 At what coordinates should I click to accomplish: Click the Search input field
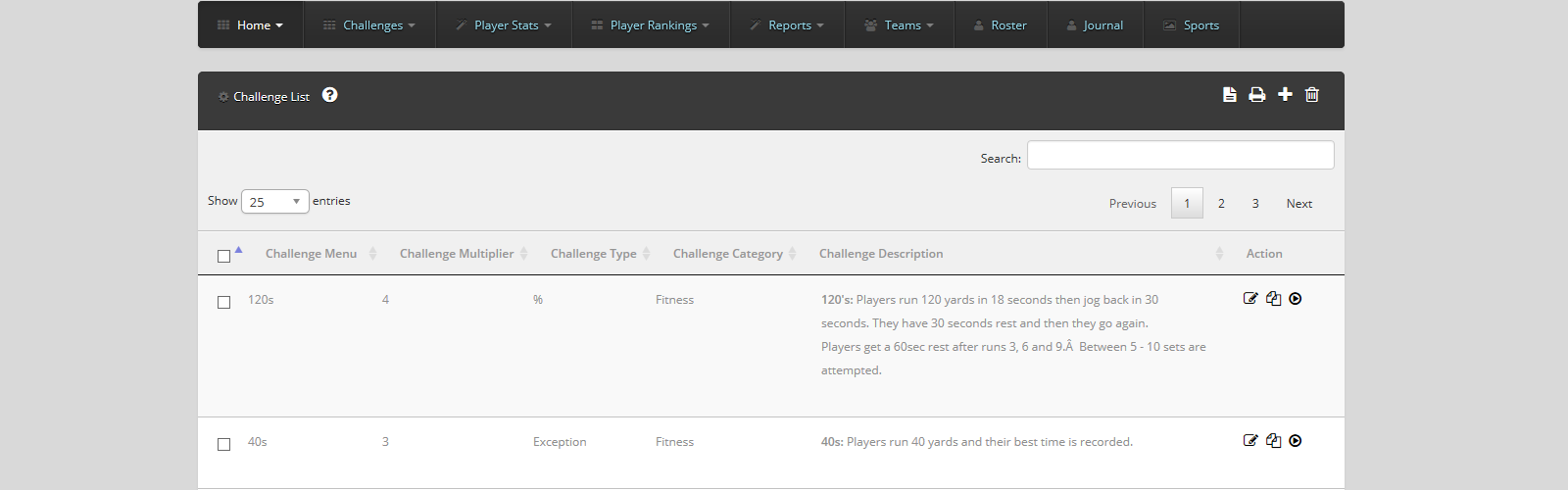(1180, 156)
